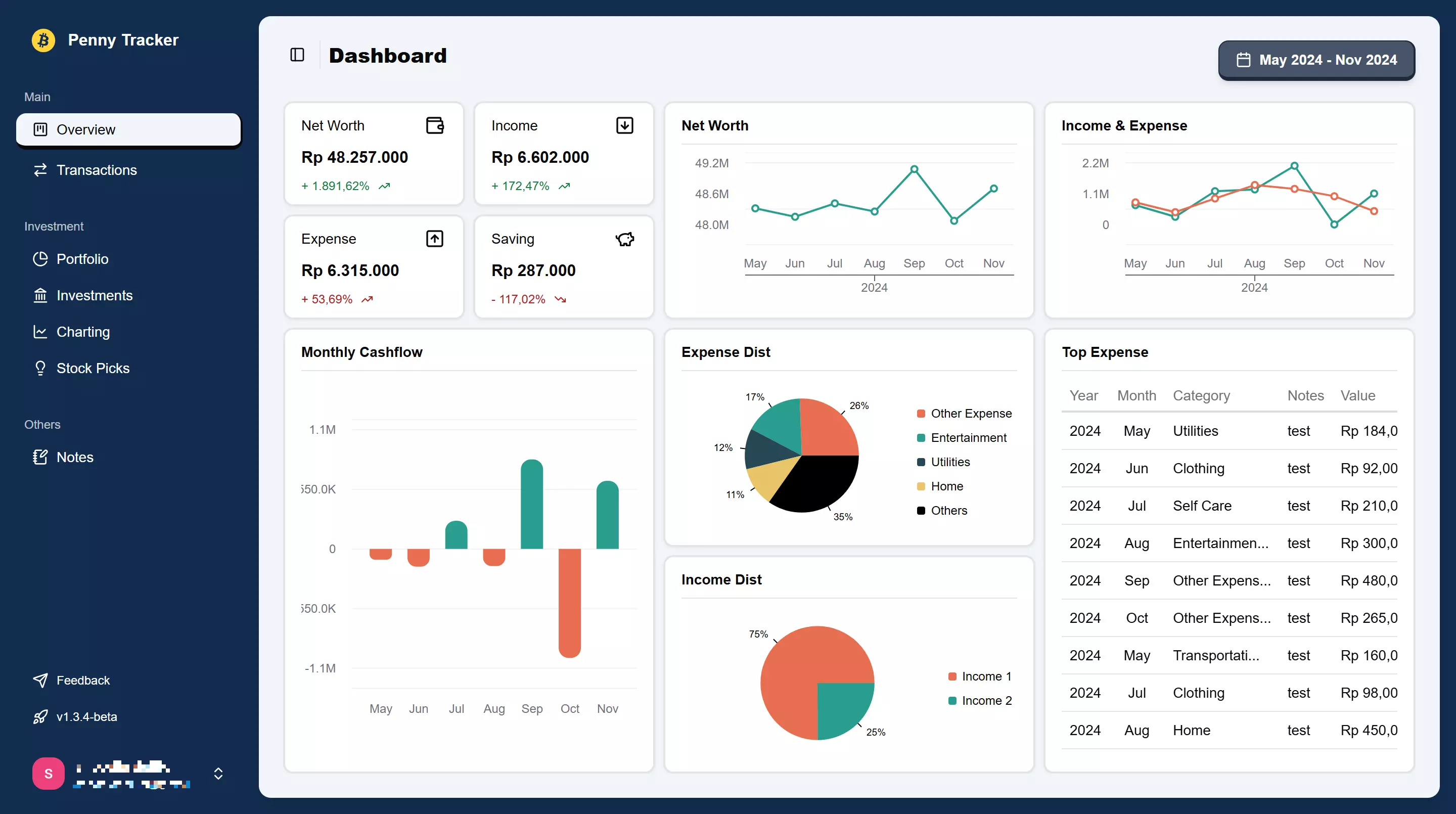Click the upload-arrow icon on Expense card
Screen dimensions: 1456x814
(x=435, y=239)
